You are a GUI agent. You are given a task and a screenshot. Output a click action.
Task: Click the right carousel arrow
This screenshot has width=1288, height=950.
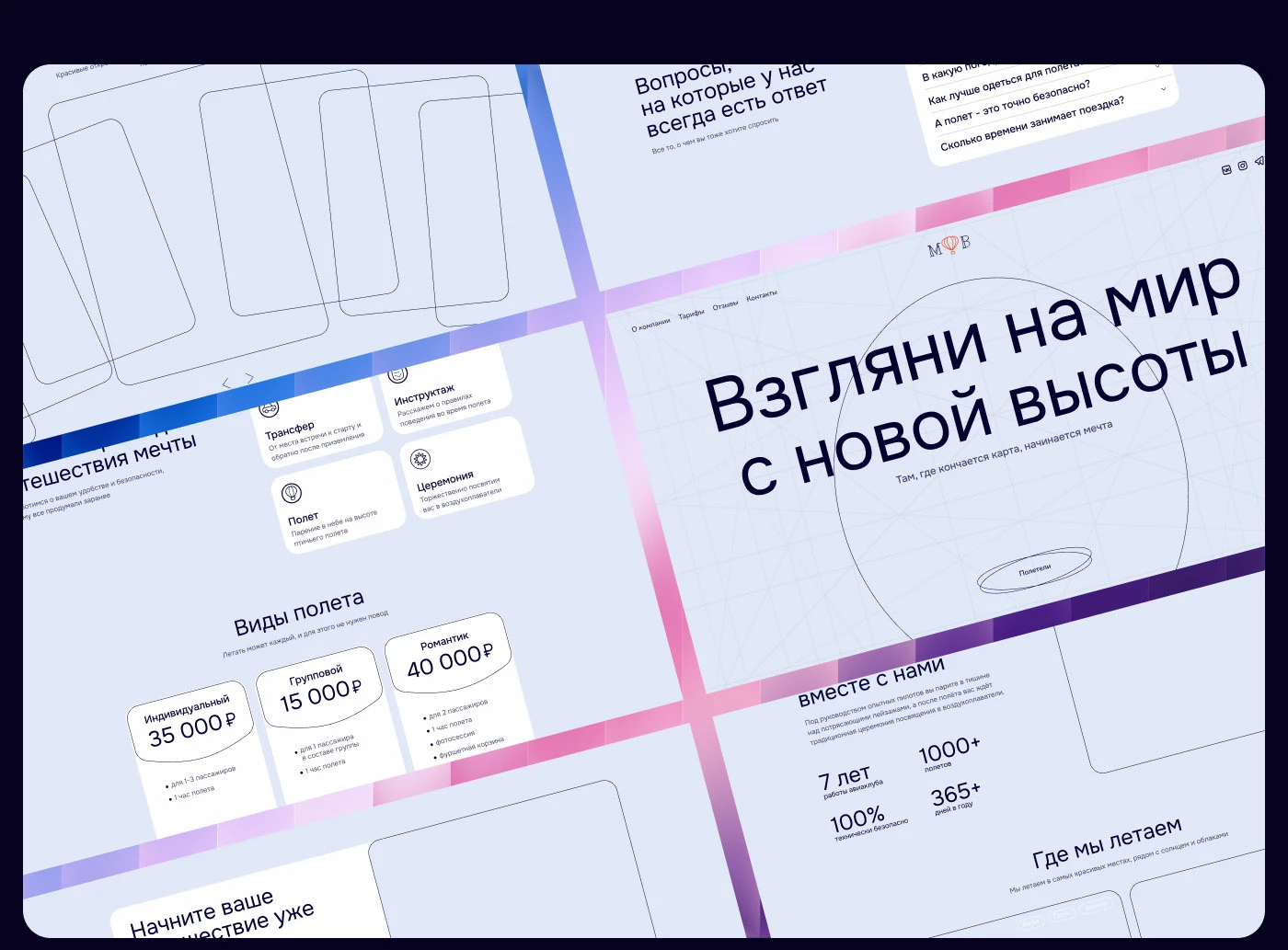[x=249, y=378]
